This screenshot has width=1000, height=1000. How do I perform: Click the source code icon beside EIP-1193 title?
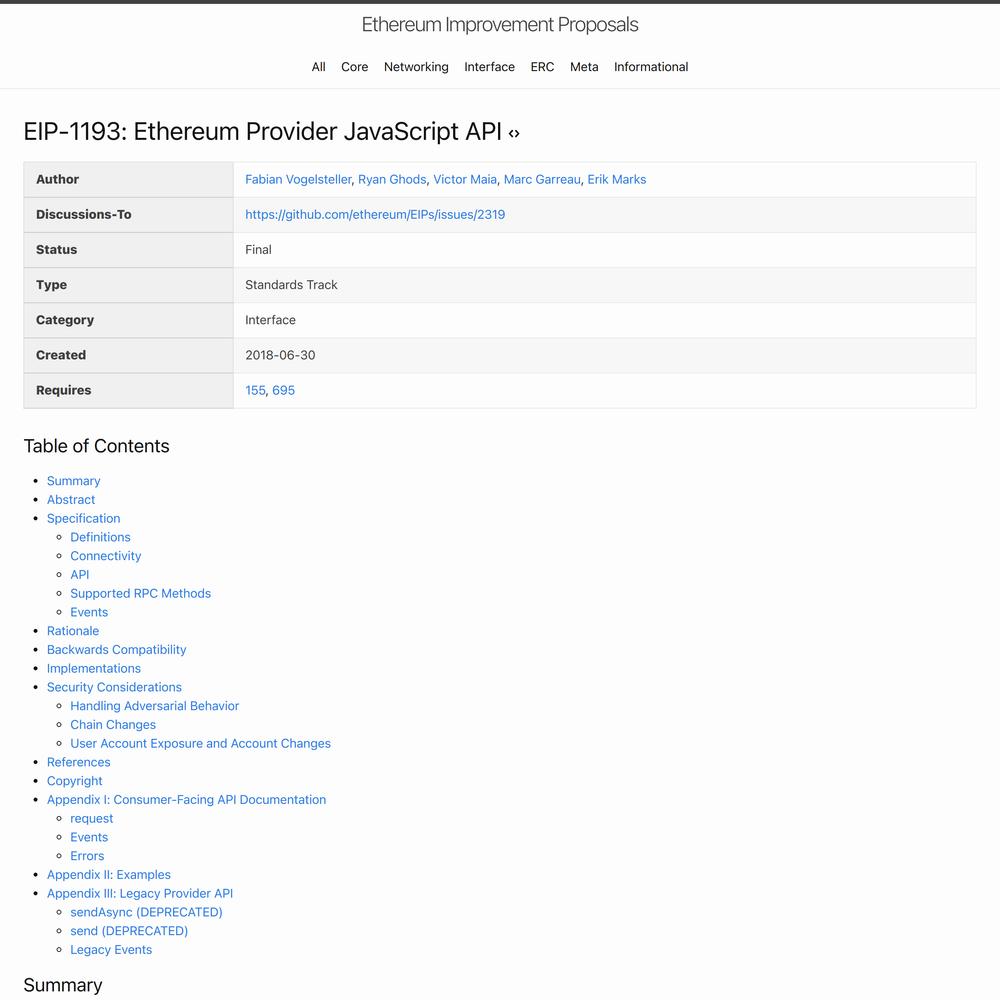pyautogui.click(x=514, y=133)
